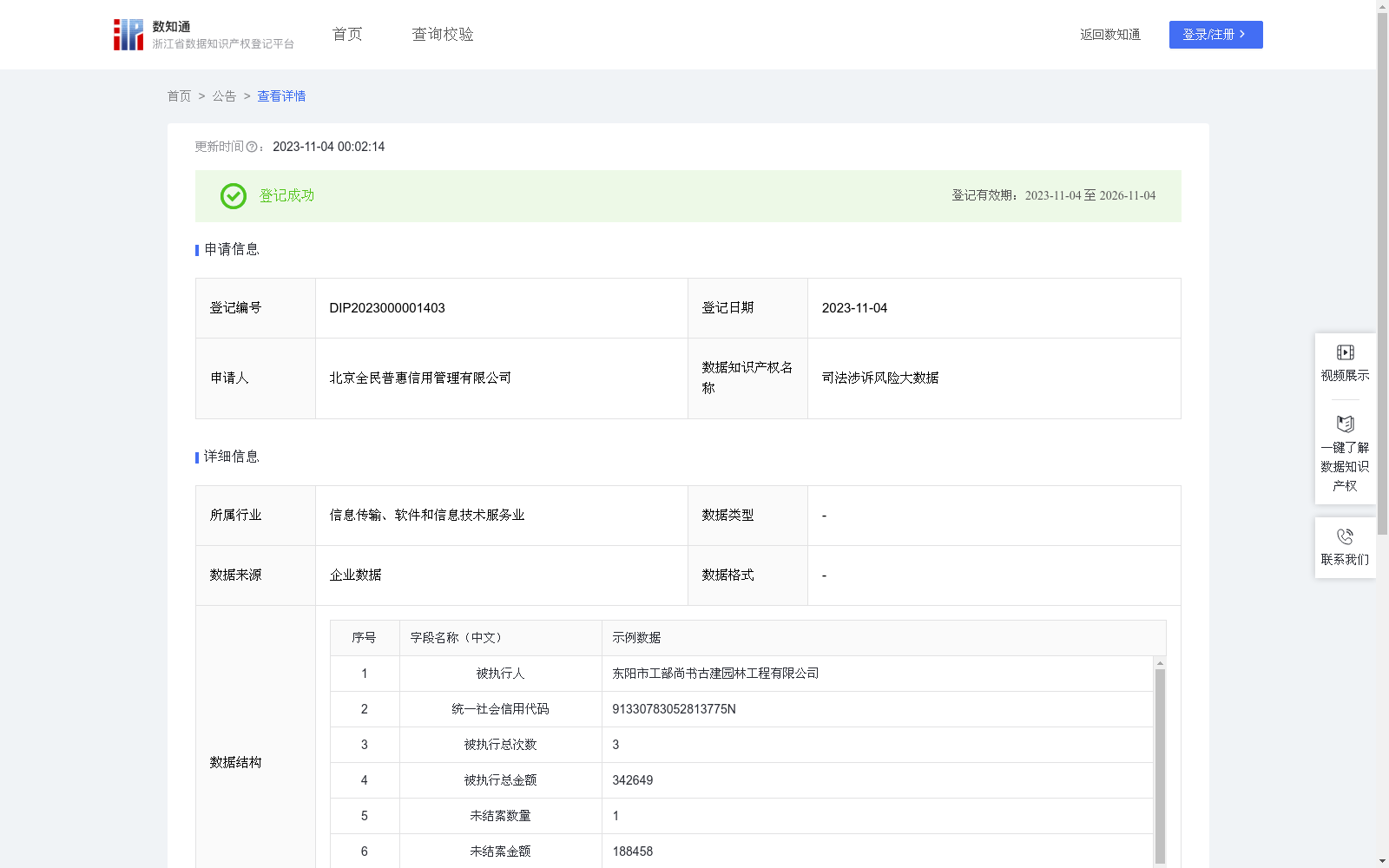This screenshot has height=868, width=1389.
Task: Select applicant 北京全民普惠信用管理有限公司
Action: [420, 378]
